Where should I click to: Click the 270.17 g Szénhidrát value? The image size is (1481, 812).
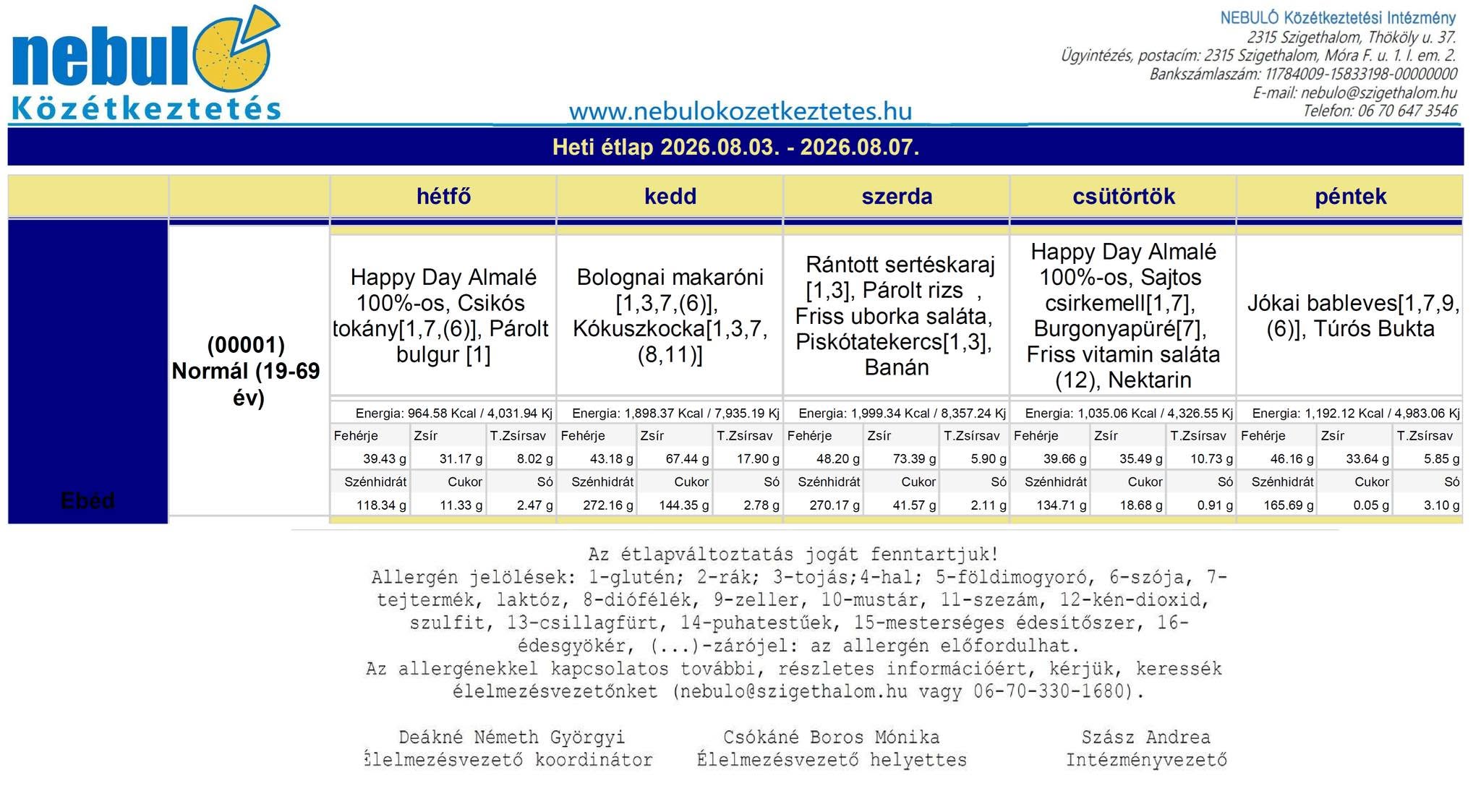[x=835, y=505]
